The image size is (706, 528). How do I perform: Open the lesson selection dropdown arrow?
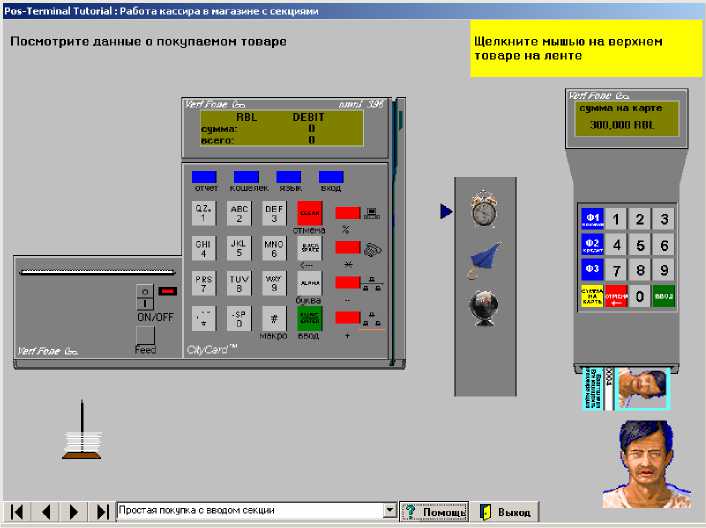(389, 510)
